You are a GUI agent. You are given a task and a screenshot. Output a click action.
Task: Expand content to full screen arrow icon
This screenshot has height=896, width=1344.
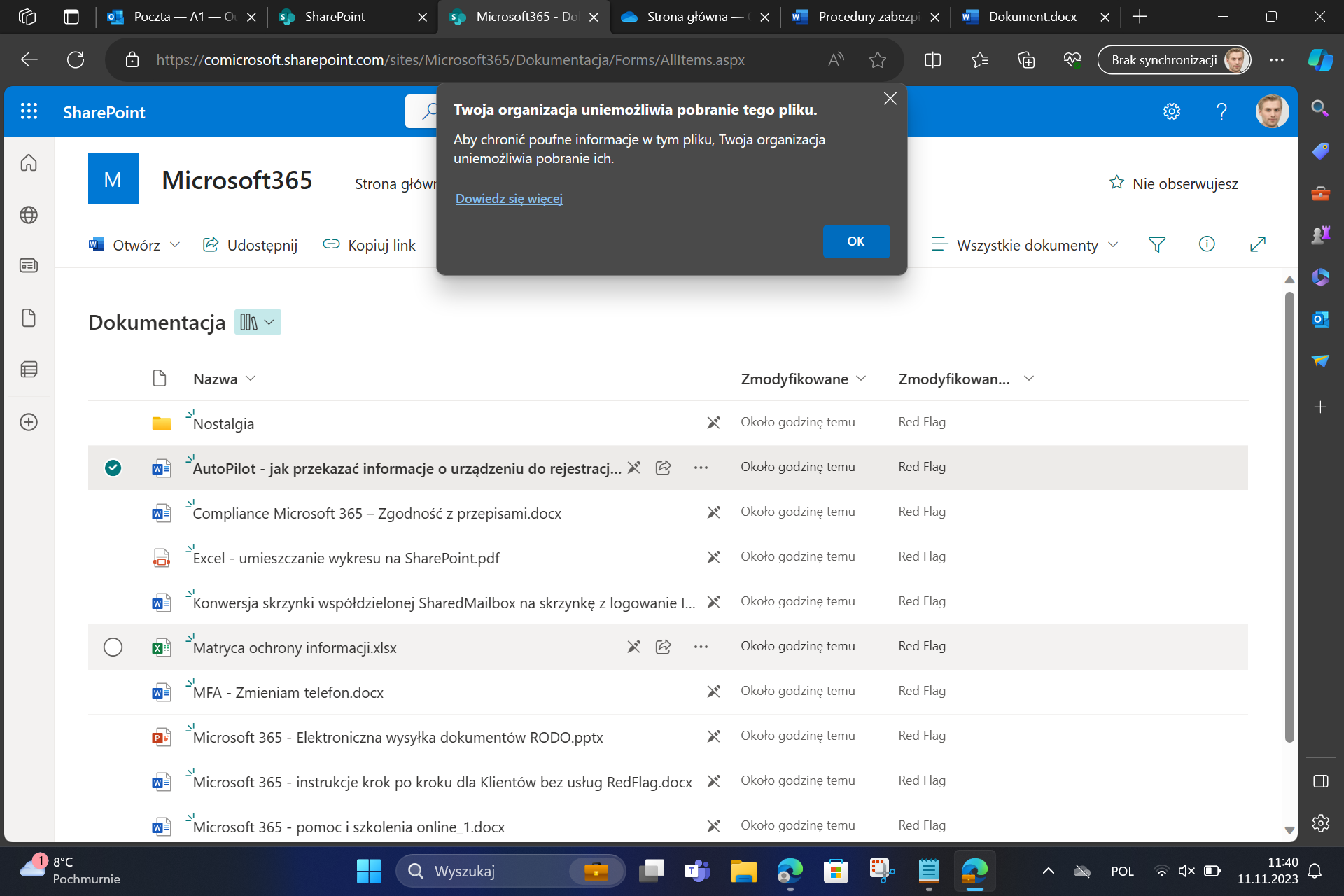(1258, 244)
